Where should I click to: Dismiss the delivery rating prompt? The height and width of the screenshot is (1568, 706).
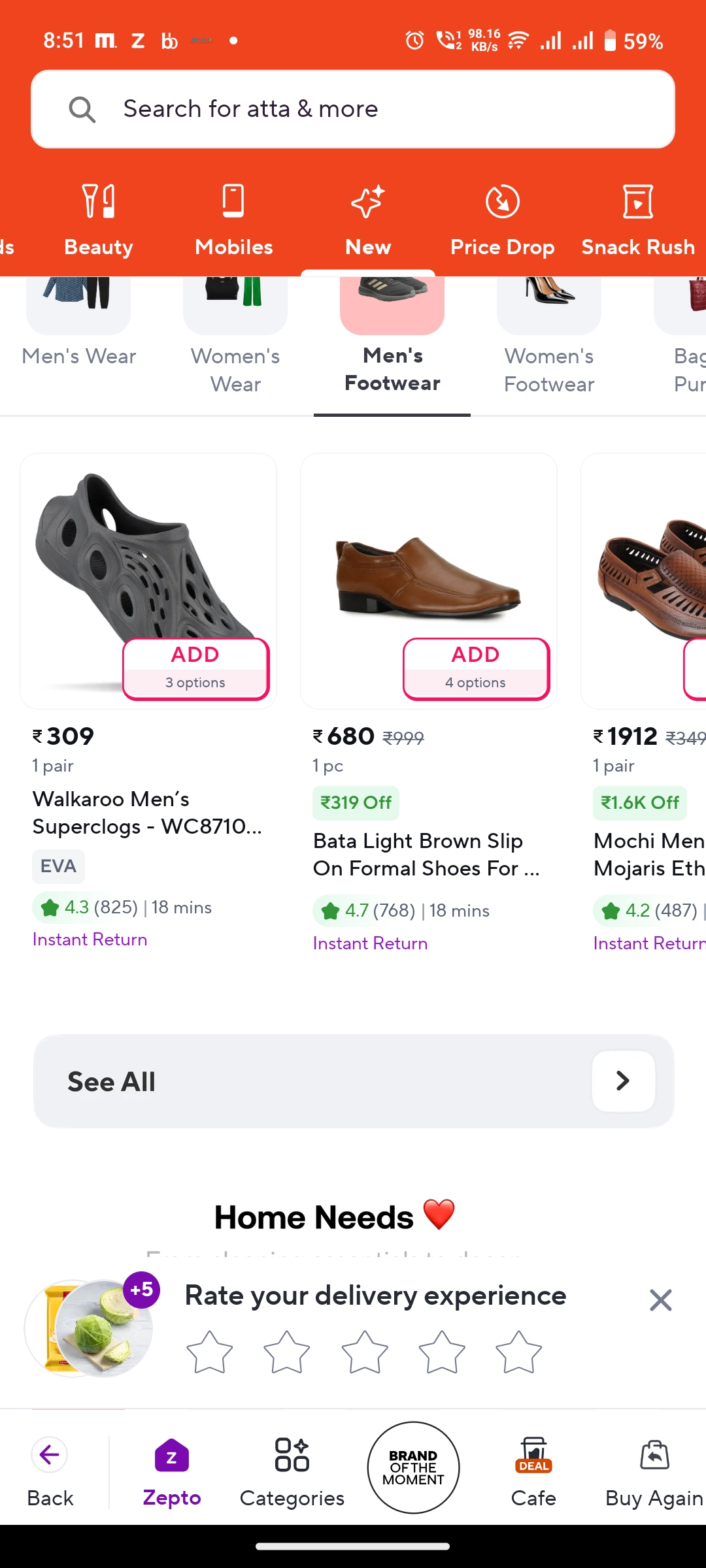(x=661, y=1300)
